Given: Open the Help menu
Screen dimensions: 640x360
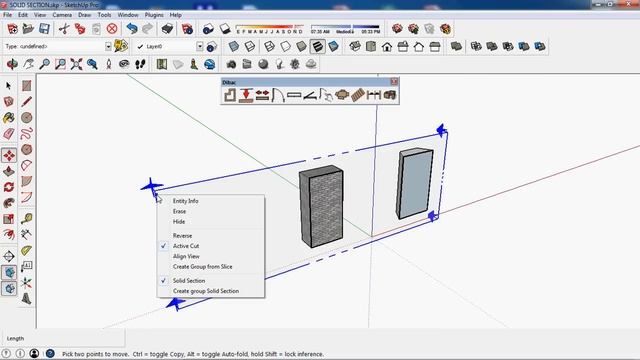Looking at the screenshot, I should click(176, 15).
